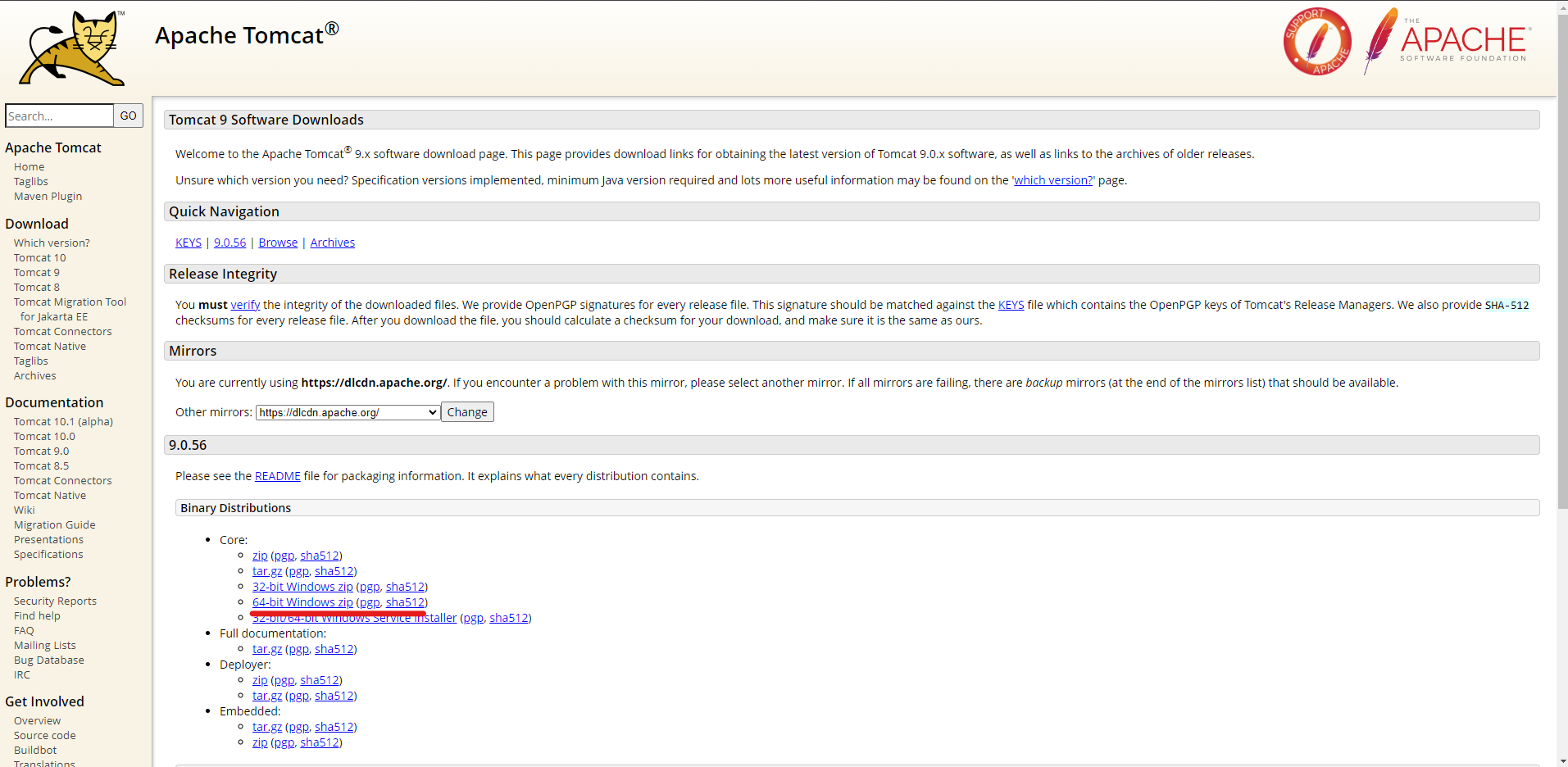Go to Tomcat 9 download page
This screenshot has width=1568, height=767.
click(x=37, y=272)
